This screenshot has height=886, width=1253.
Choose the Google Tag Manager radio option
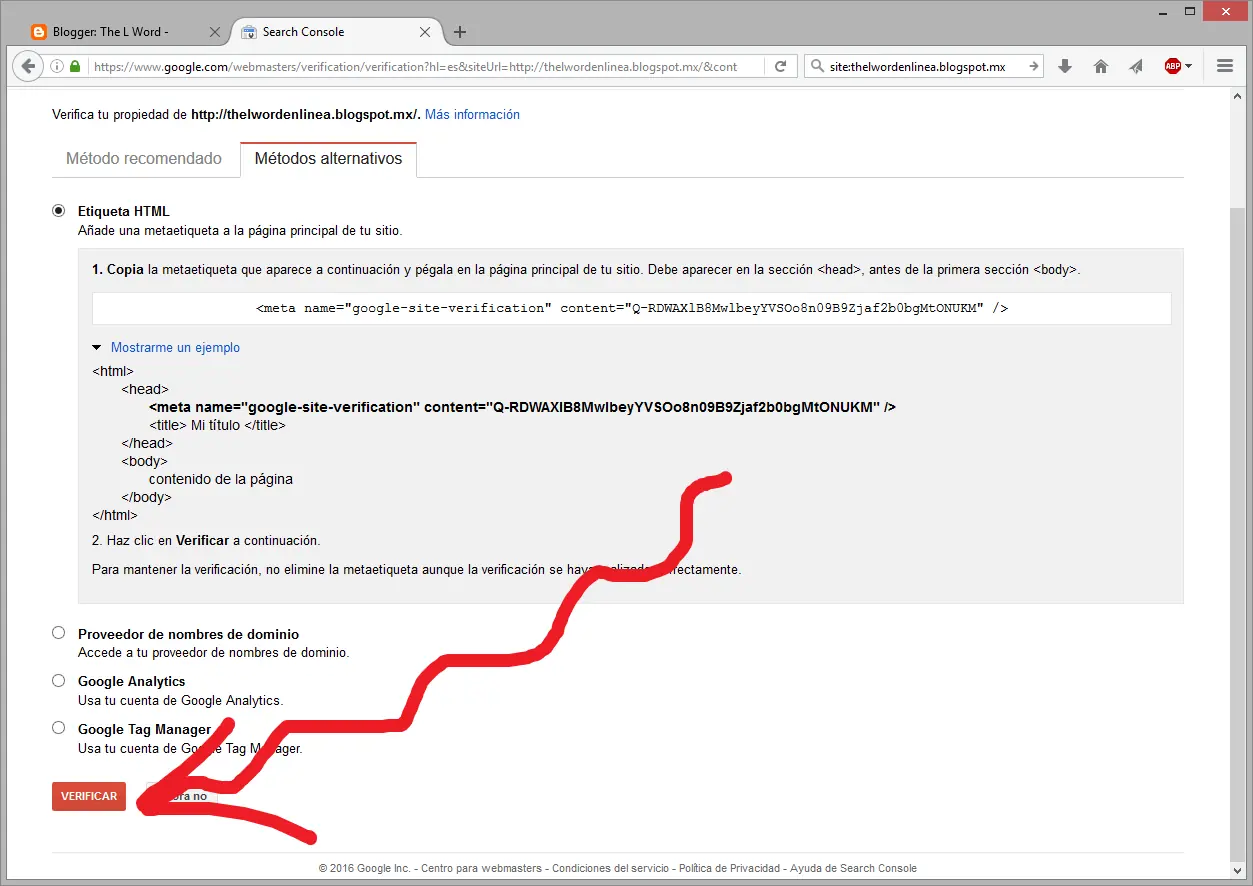[x=58, y=728]
